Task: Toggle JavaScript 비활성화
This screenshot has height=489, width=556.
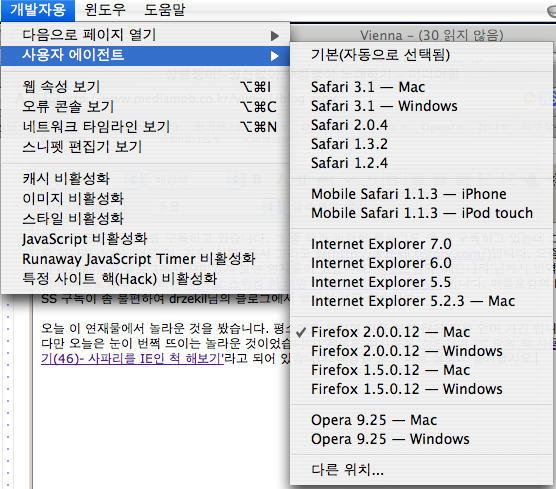Action: click(x=145, y=239)
